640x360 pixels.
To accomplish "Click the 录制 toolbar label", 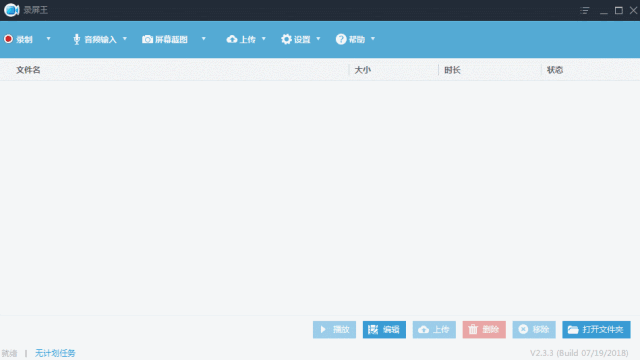I will pos(24,40).
